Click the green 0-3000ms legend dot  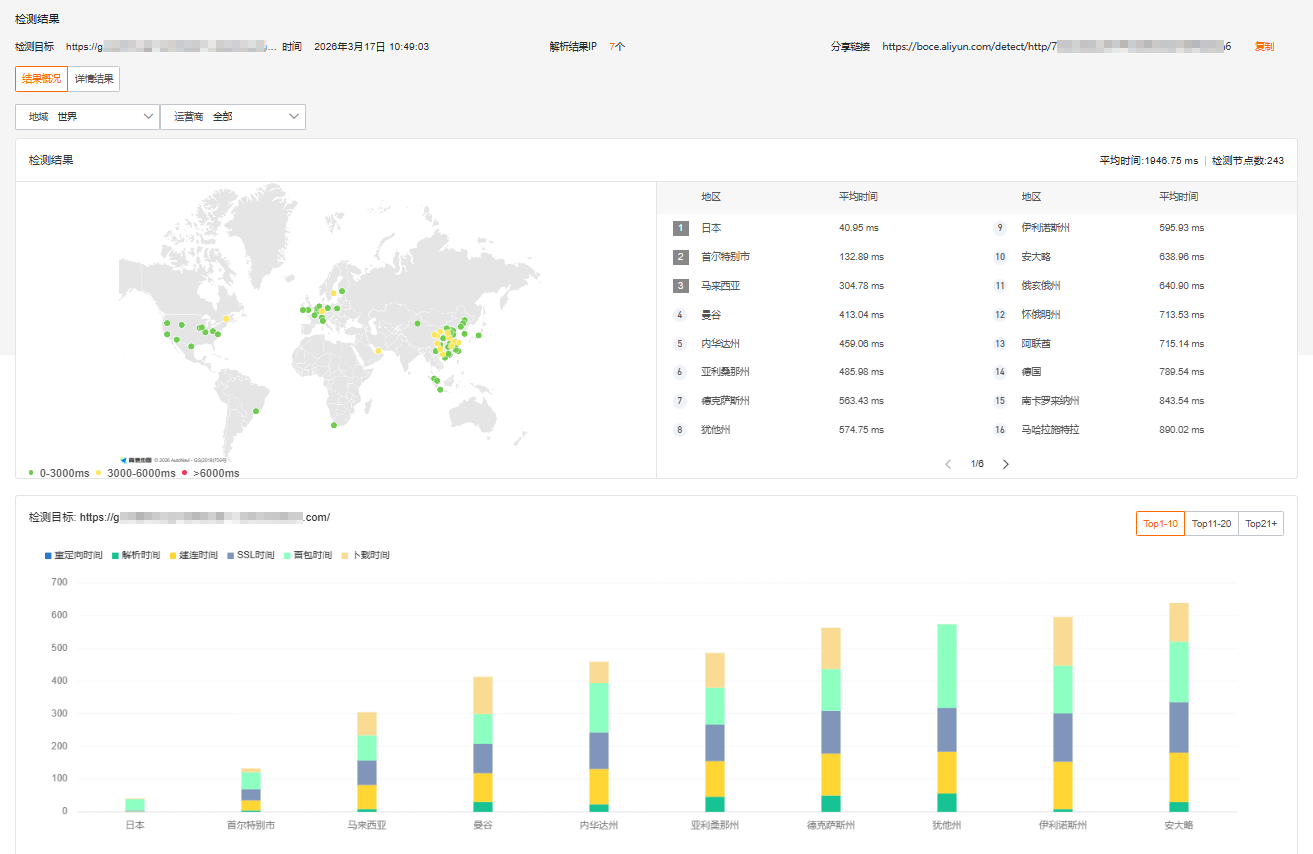point(31,473)
